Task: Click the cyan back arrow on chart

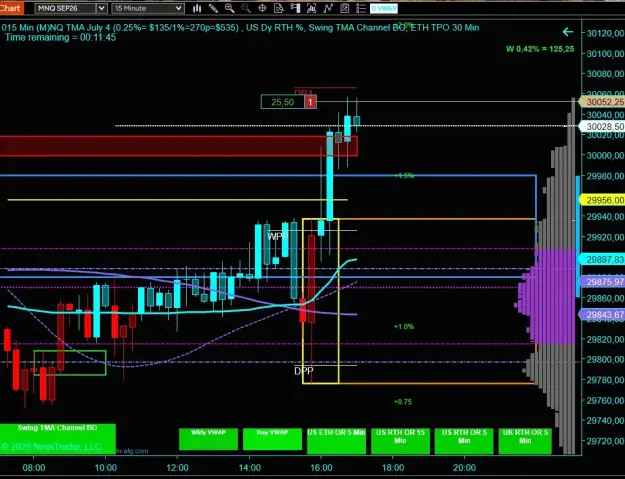Action: (x=568, y=32)
